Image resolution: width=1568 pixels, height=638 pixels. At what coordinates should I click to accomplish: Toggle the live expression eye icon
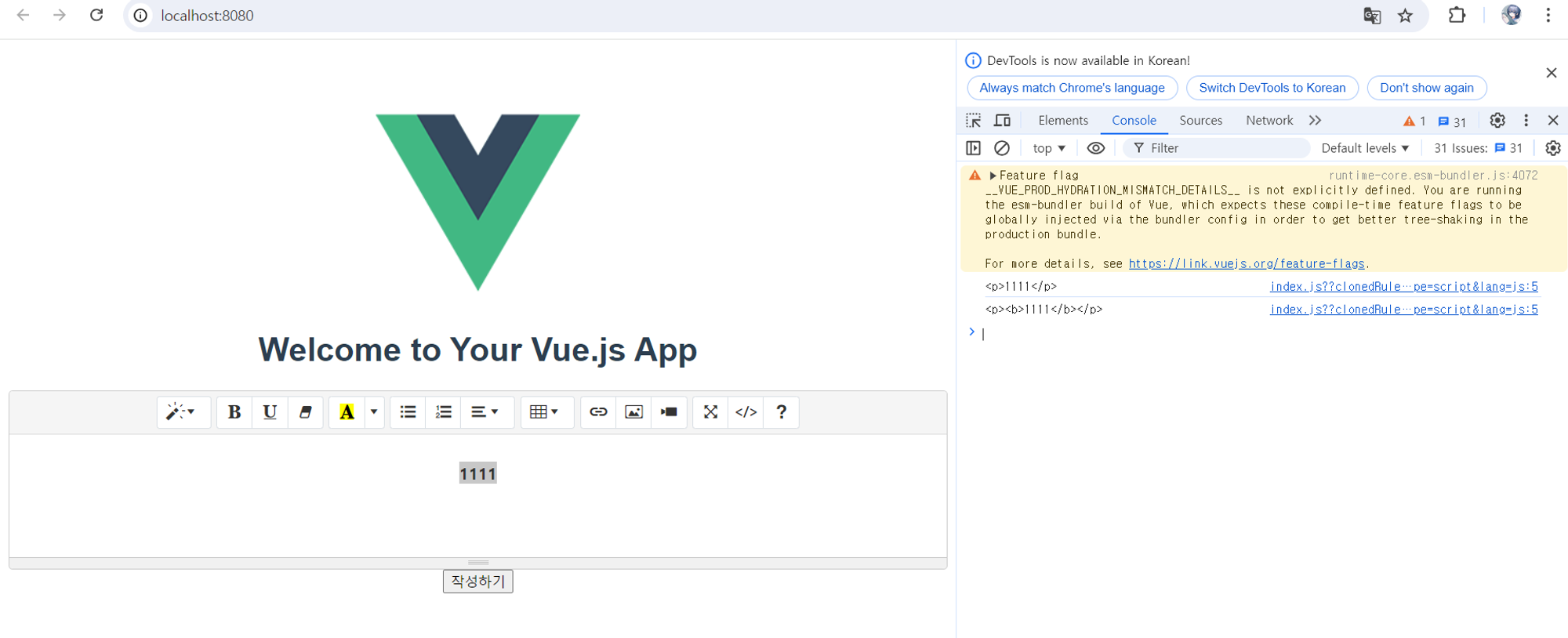(x=1096, y=148)
